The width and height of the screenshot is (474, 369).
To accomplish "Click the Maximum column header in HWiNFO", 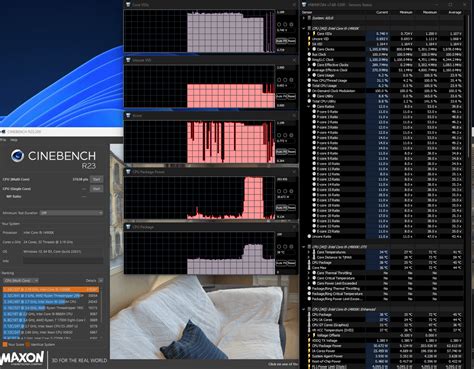I will point(430,12).
